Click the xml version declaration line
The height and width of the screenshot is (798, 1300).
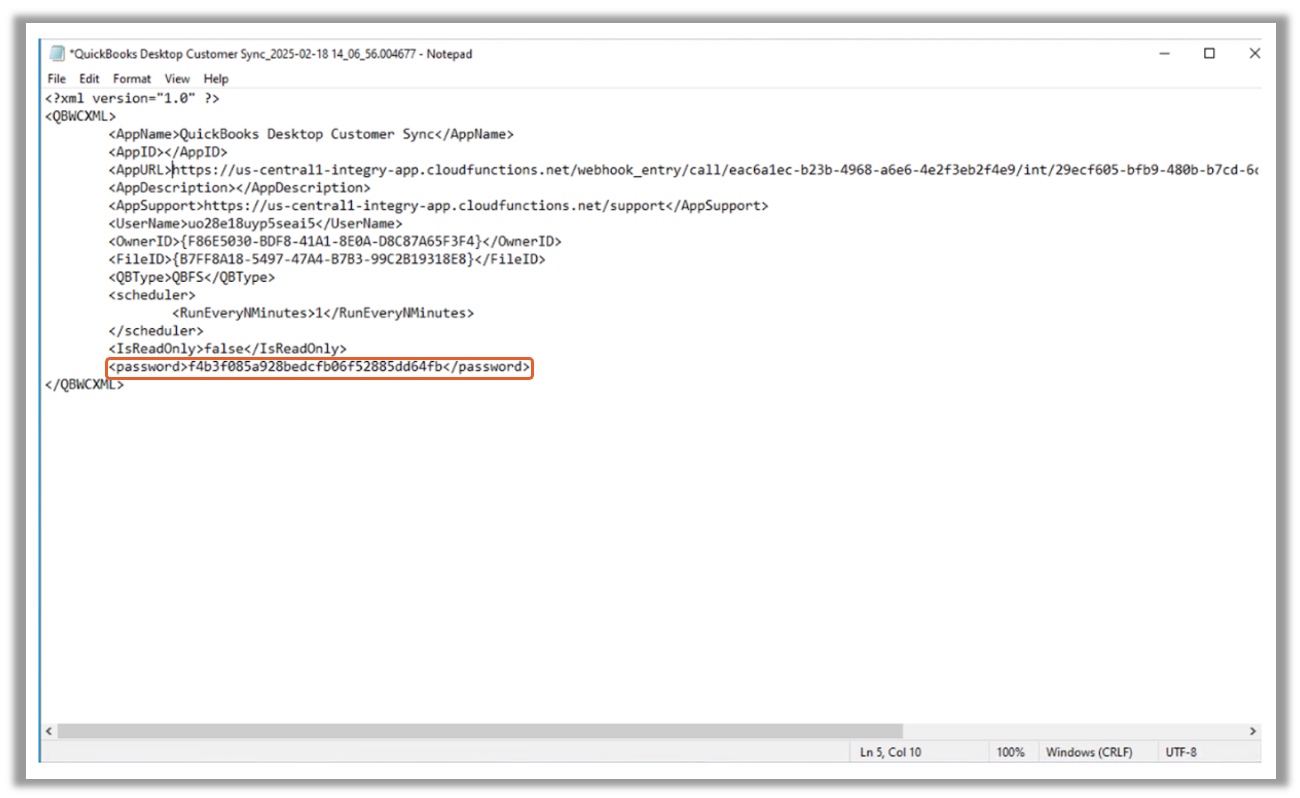[132, 98]
